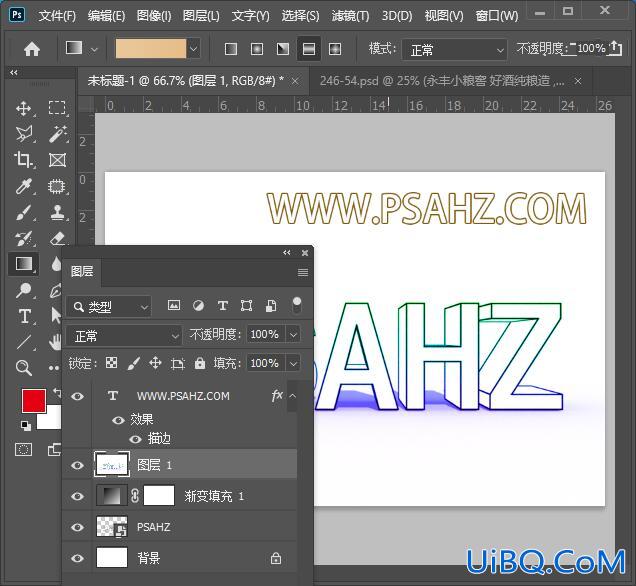Open the gradient picker arrow
Image resolution: width=636 pixels, height=586 pixels.
[x=193, y=49]
